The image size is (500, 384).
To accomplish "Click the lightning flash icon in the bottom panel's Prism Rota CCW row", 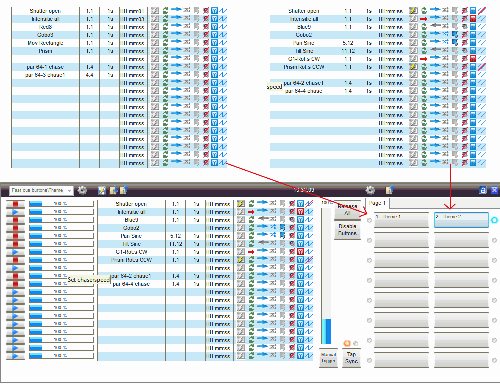I will [241, 260].
